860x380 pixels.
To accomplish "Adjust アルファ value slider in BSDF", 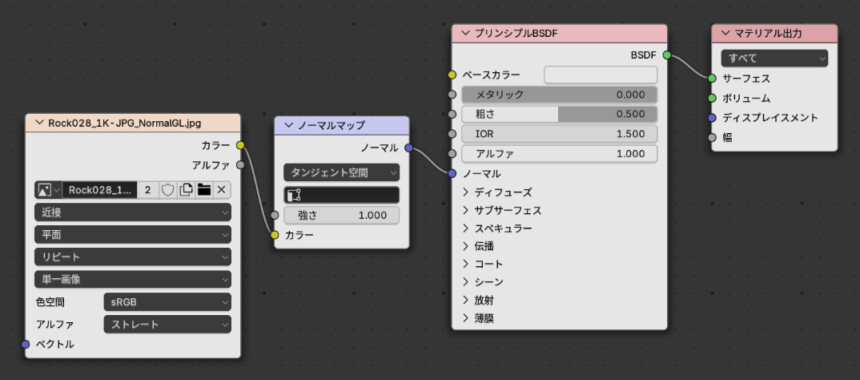I will pos(559,154).
